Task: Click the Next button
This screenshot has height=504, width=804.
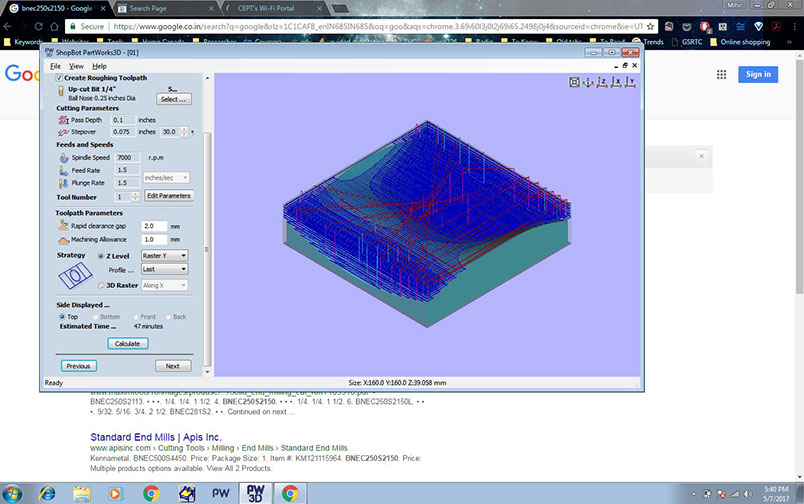Action: point(173,366)
